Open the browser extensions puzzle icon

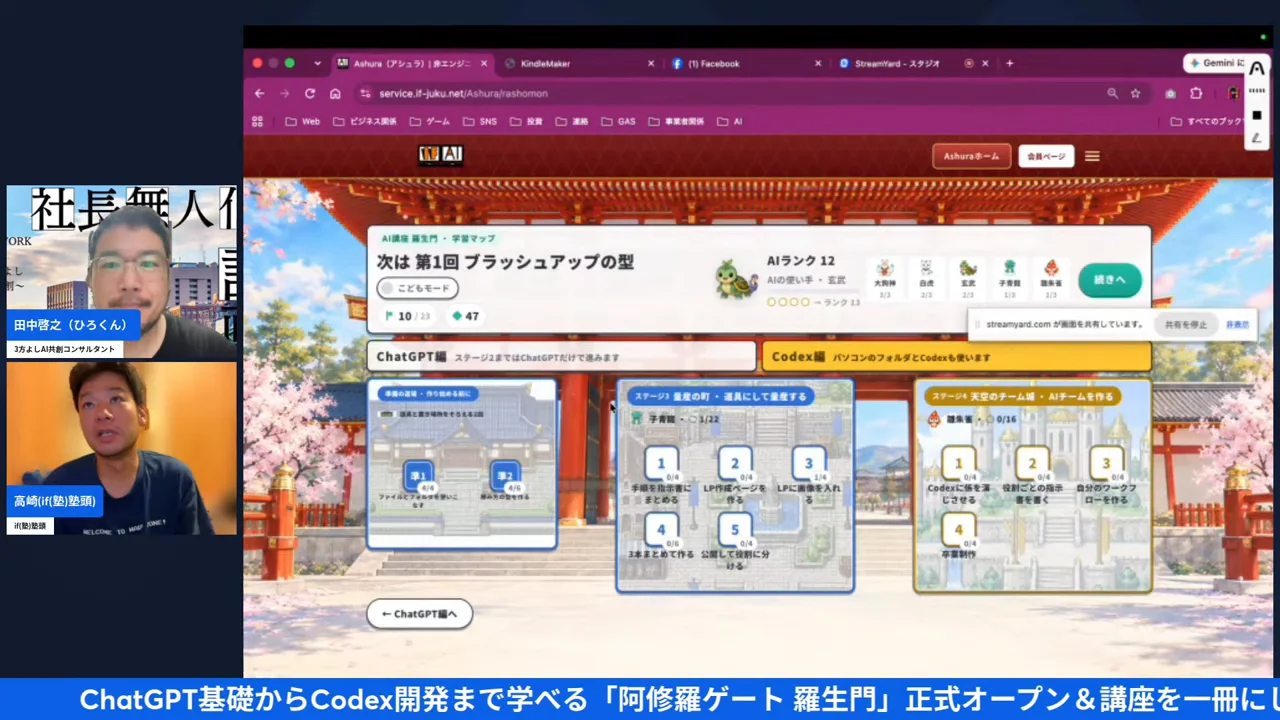point(1196,93)
